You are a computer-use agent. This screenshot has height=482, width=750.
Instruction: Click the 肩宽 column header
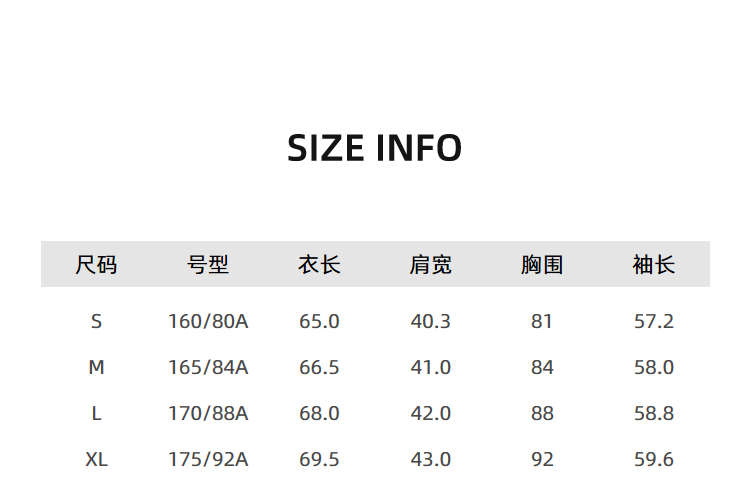(430, 265)
